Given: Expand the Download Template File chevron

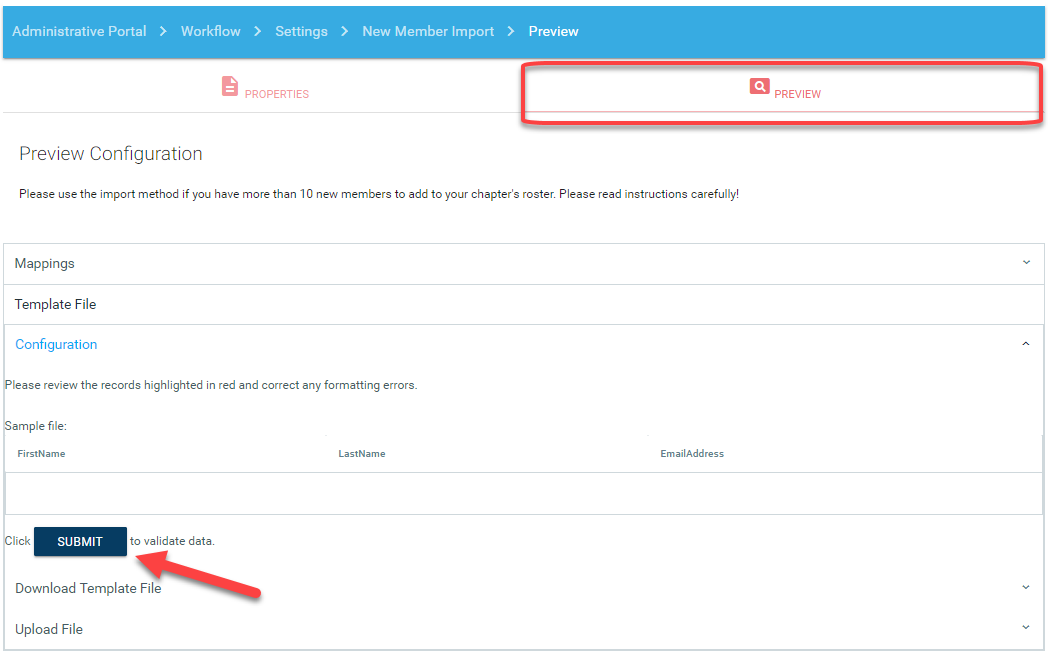Looking at the screenshot, I should click(x=1026, y=588).
